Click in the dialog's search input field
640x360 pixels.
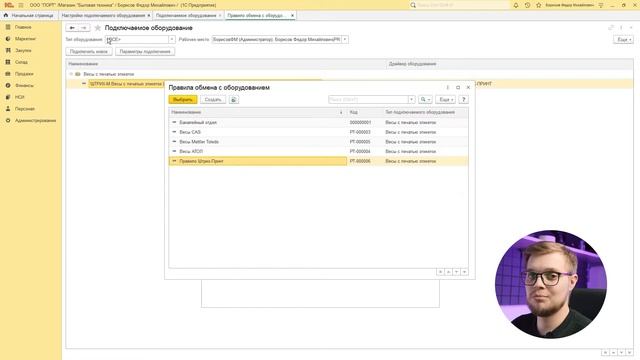pos(368,100)
